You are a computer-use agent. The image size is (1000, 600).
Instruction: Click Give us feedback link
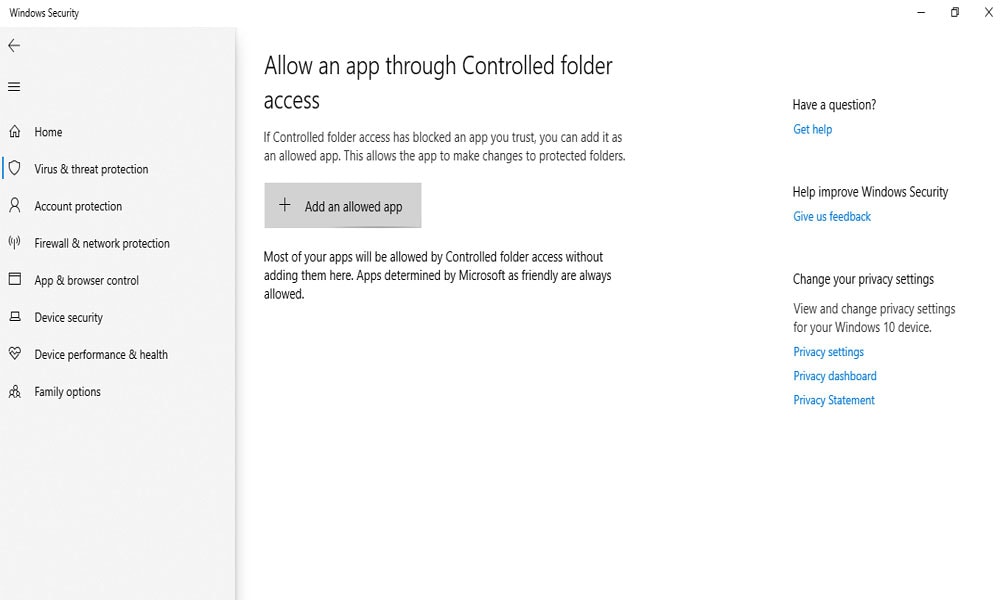(832, 217)
